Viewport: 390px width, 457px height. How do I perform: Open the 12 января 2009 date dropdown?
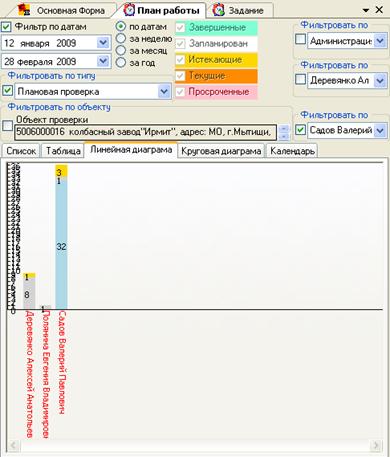coord(103,43)
